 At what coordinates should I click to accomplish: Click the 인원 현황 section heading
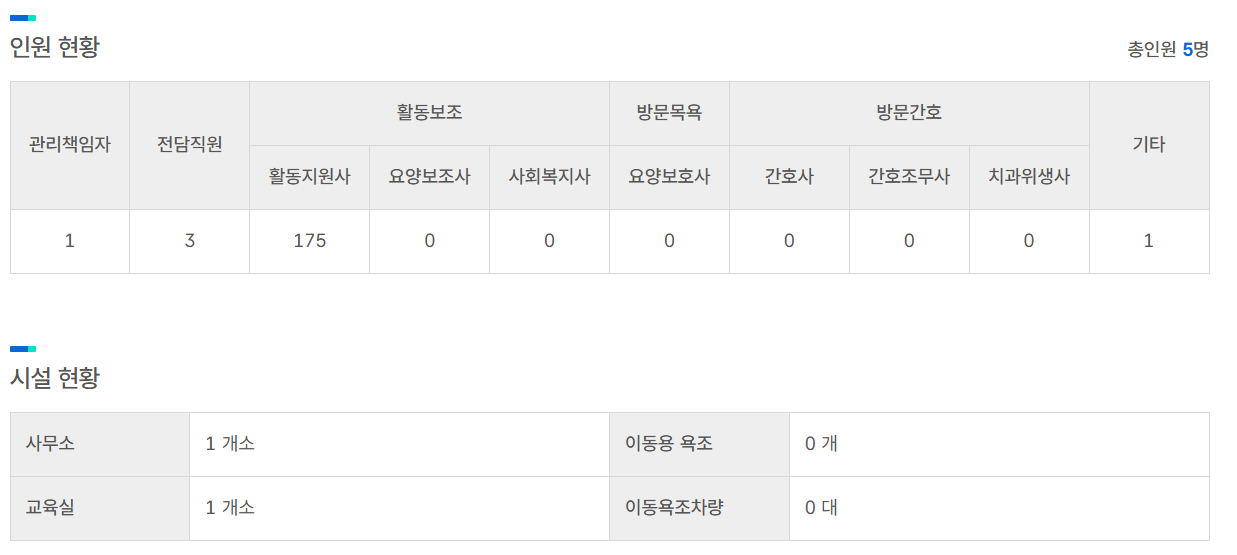[x=55, y=47]
